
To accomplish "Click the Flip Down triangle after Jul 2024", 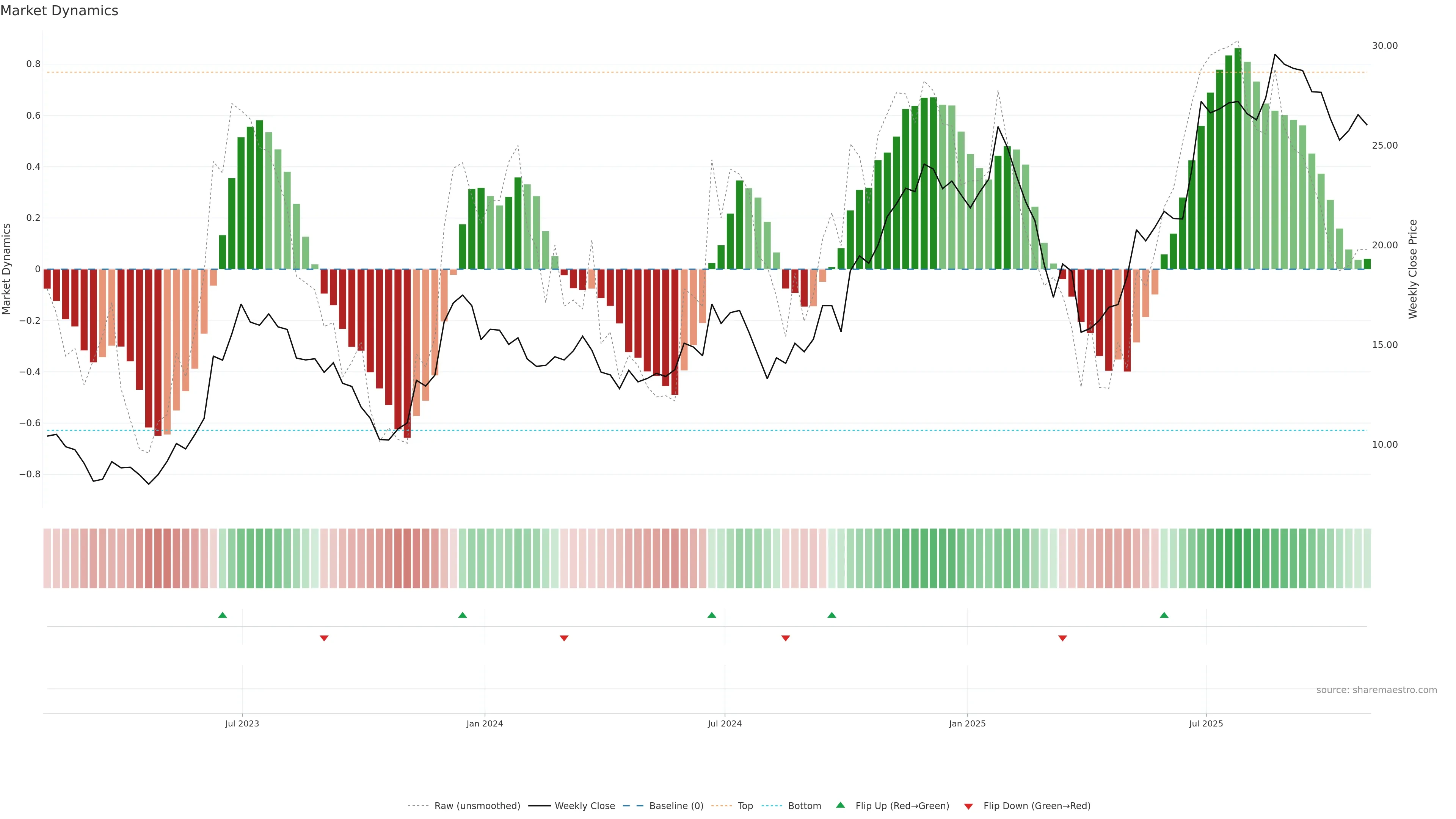I will (x=786, y=638).
